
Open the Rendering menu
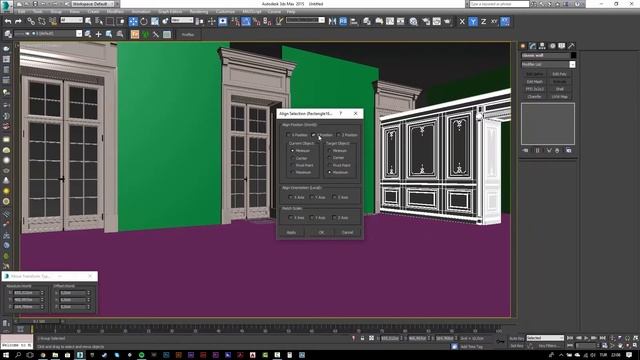(x=198, y=12)
